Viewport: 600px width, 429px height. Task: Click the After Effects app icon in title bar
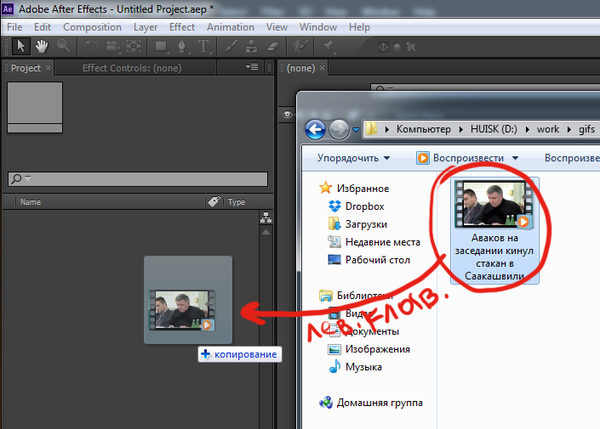click(x=8, y=9)
